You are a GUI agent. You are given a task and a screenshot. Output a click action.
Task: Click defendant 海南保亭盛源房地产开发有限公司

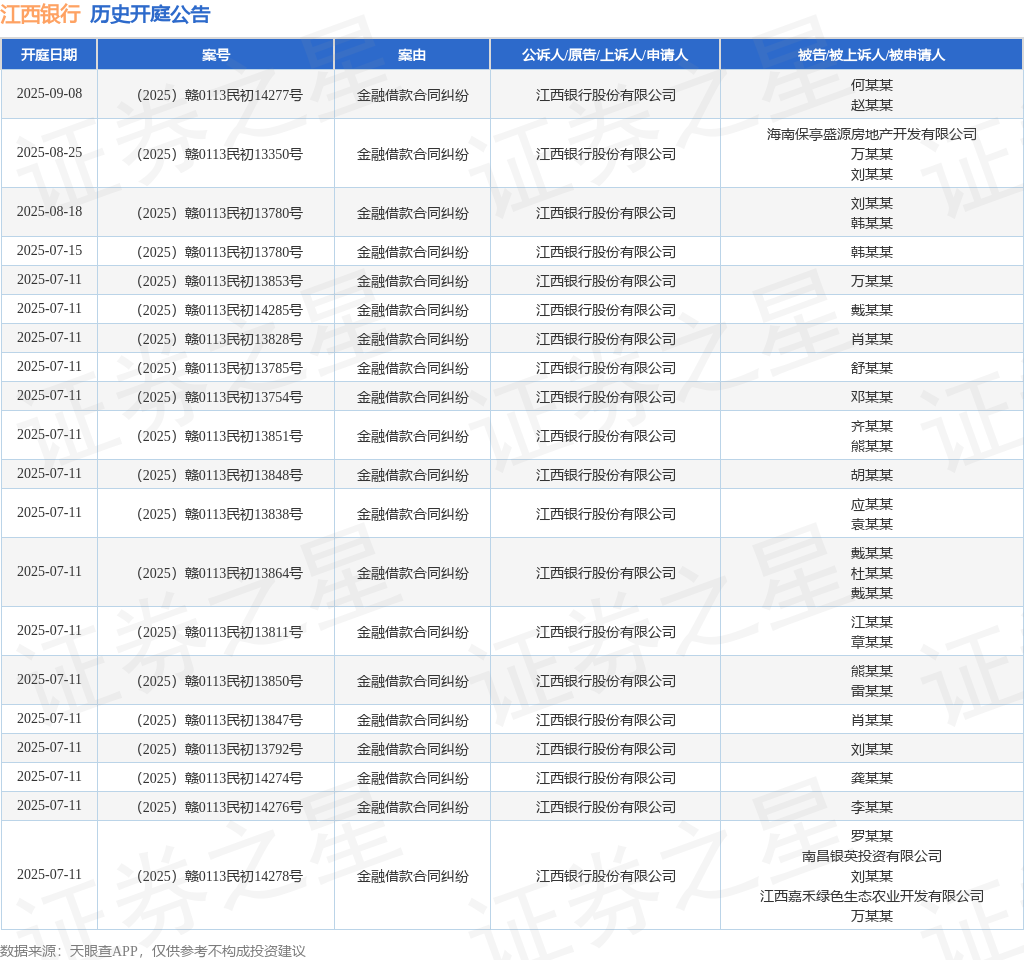coord(871,134)
